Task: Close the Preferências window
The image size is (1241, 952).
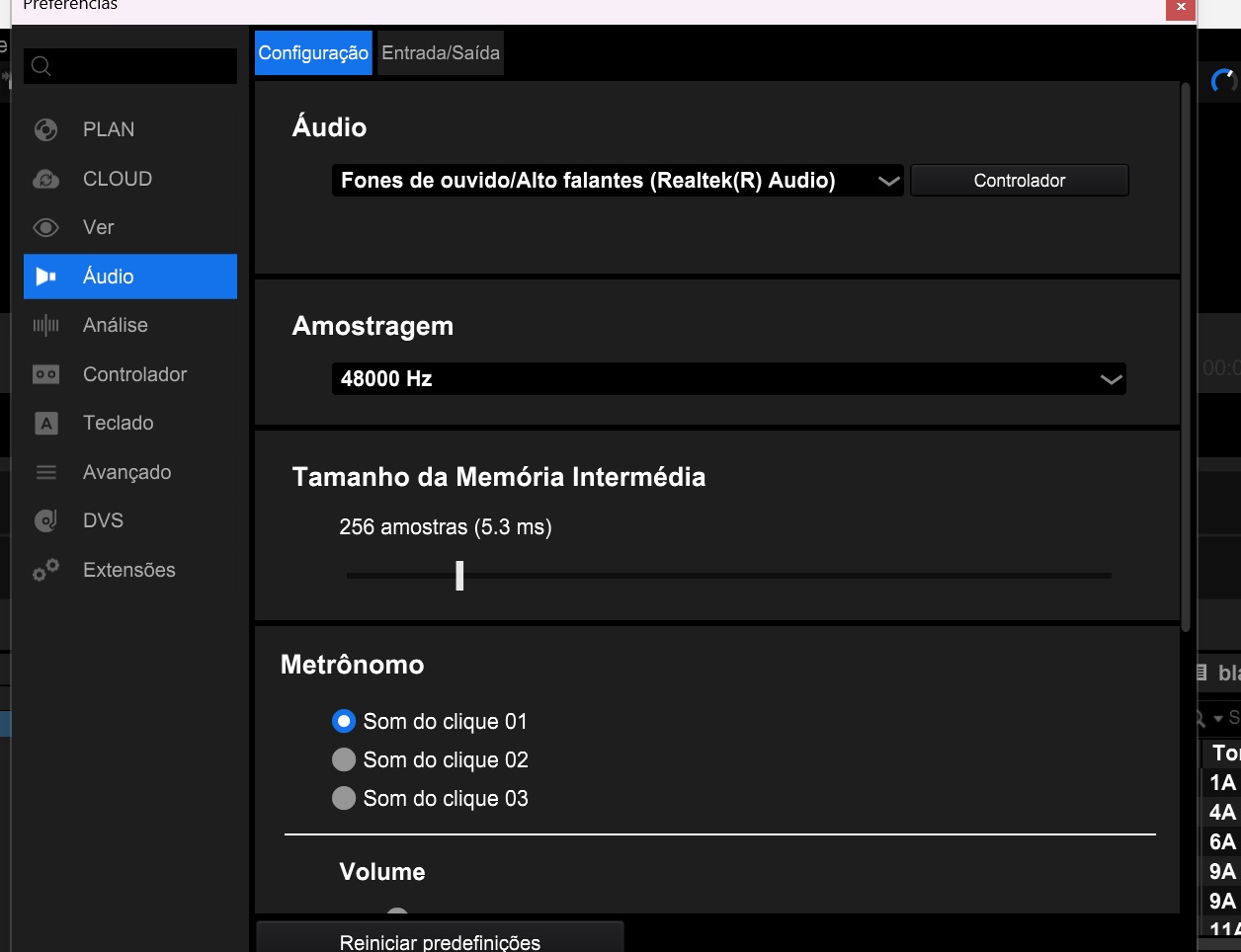Action: coord(1181,8)
